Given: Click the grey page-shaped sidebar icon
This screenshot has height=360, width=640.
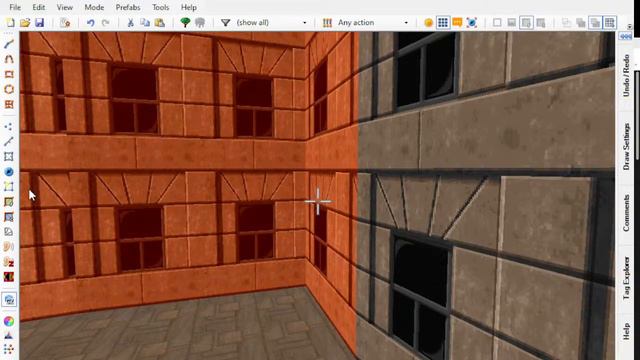Looking at the screenshot, I should [x=9, y=232].
